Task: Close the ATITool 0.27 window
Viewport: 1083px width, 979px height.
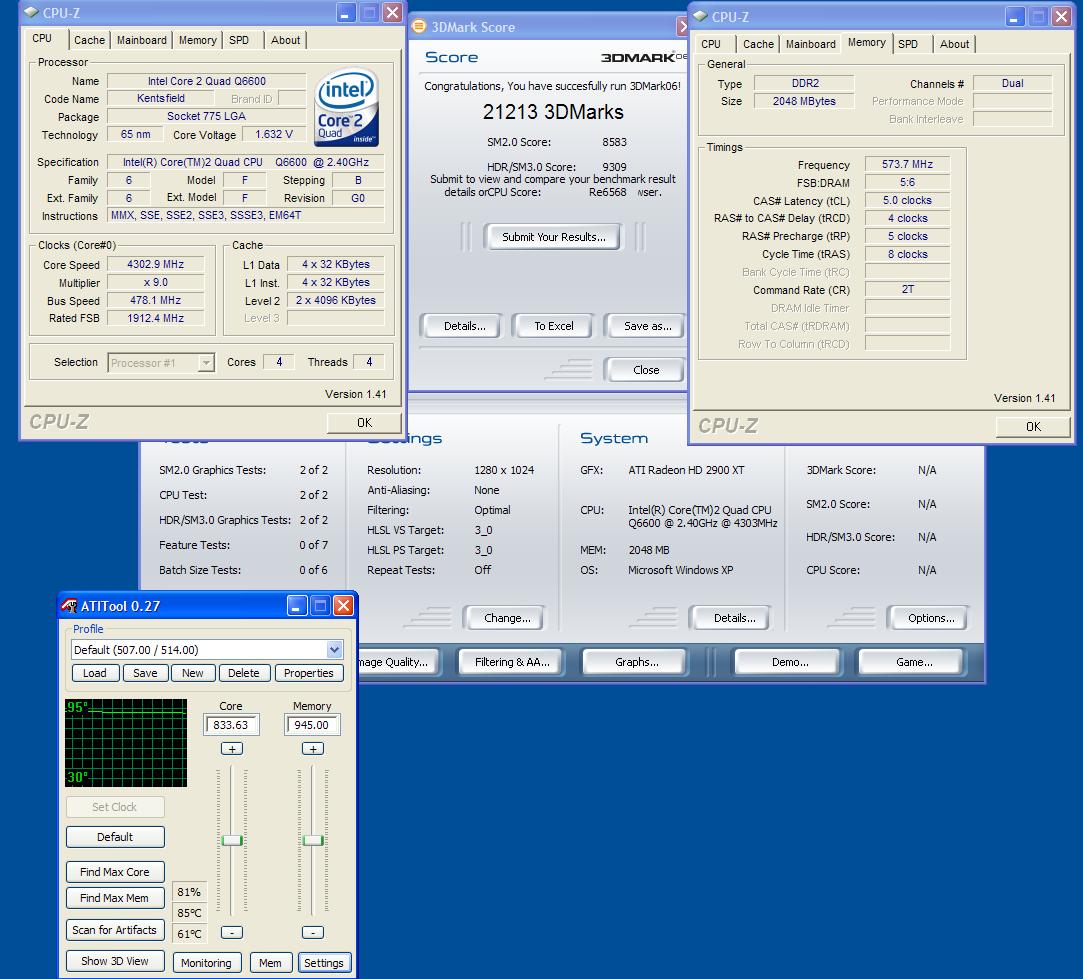Action: coord(343,606)
